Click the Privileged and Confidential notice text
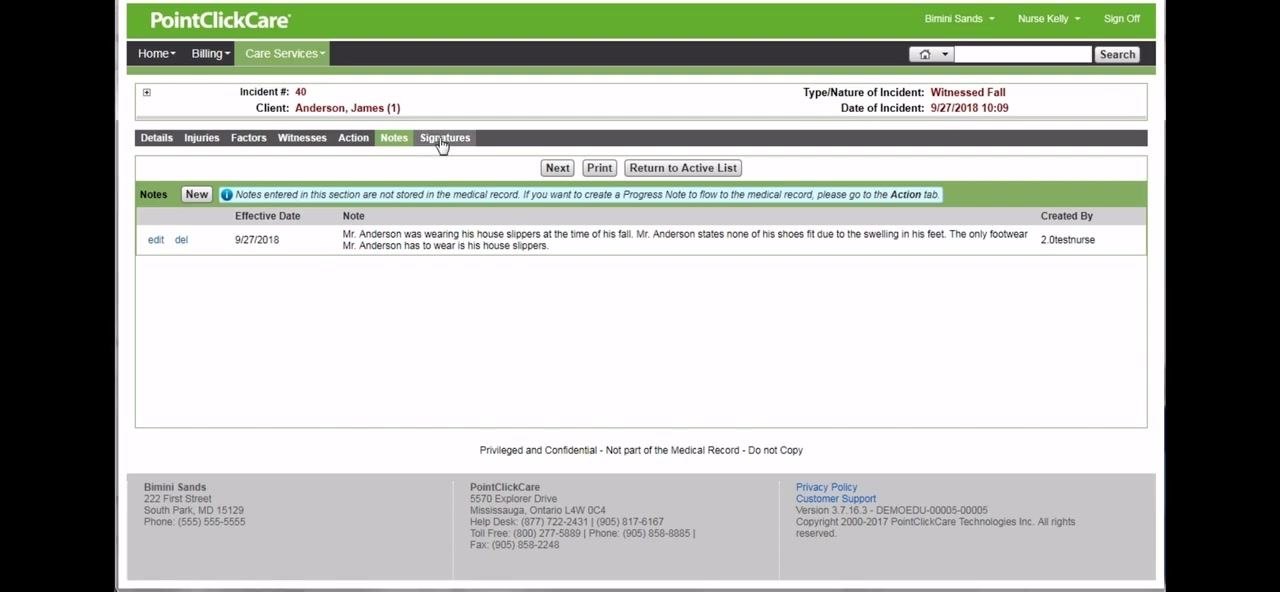Viewport: 1280px width, 592px height. (641, 450)
